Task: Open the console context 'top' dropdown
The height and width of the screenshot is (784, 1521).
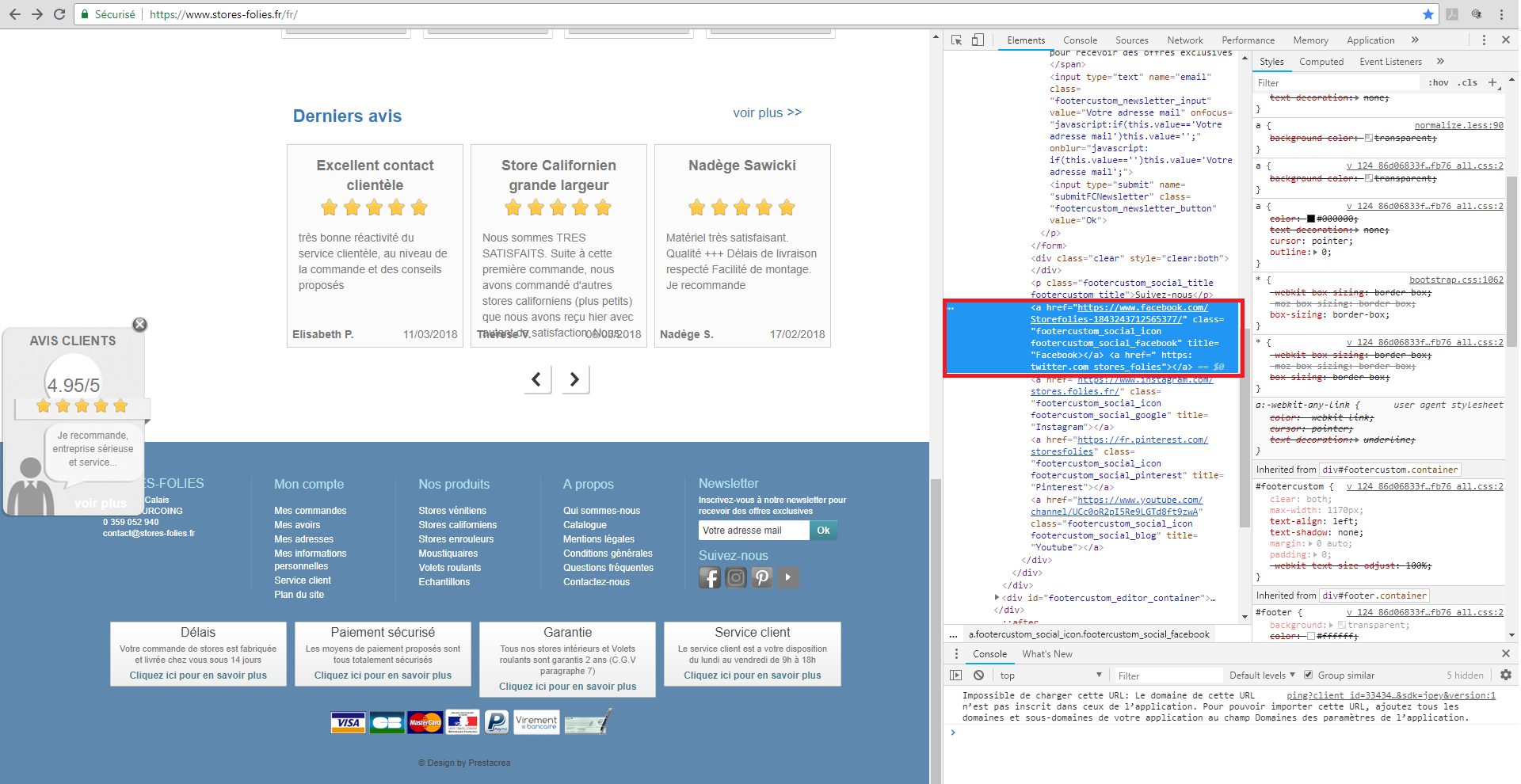Action: pos(1050,676)
